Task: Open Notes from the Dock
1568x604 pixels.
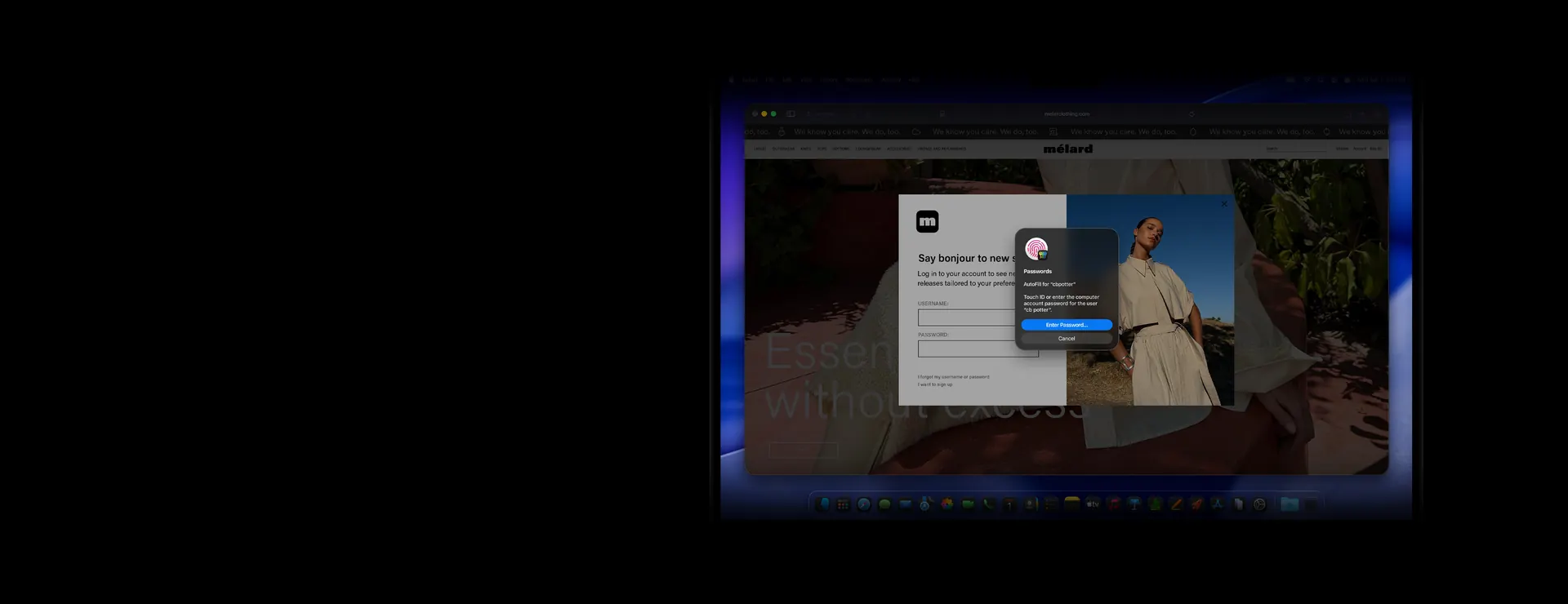Action: 1072,504
